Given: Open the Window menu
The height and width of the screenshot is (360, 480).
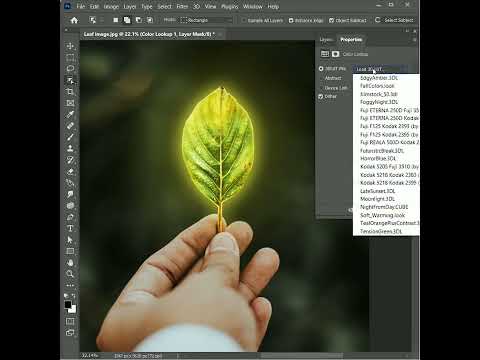Looking at the screenshot, I should point(253,6).
